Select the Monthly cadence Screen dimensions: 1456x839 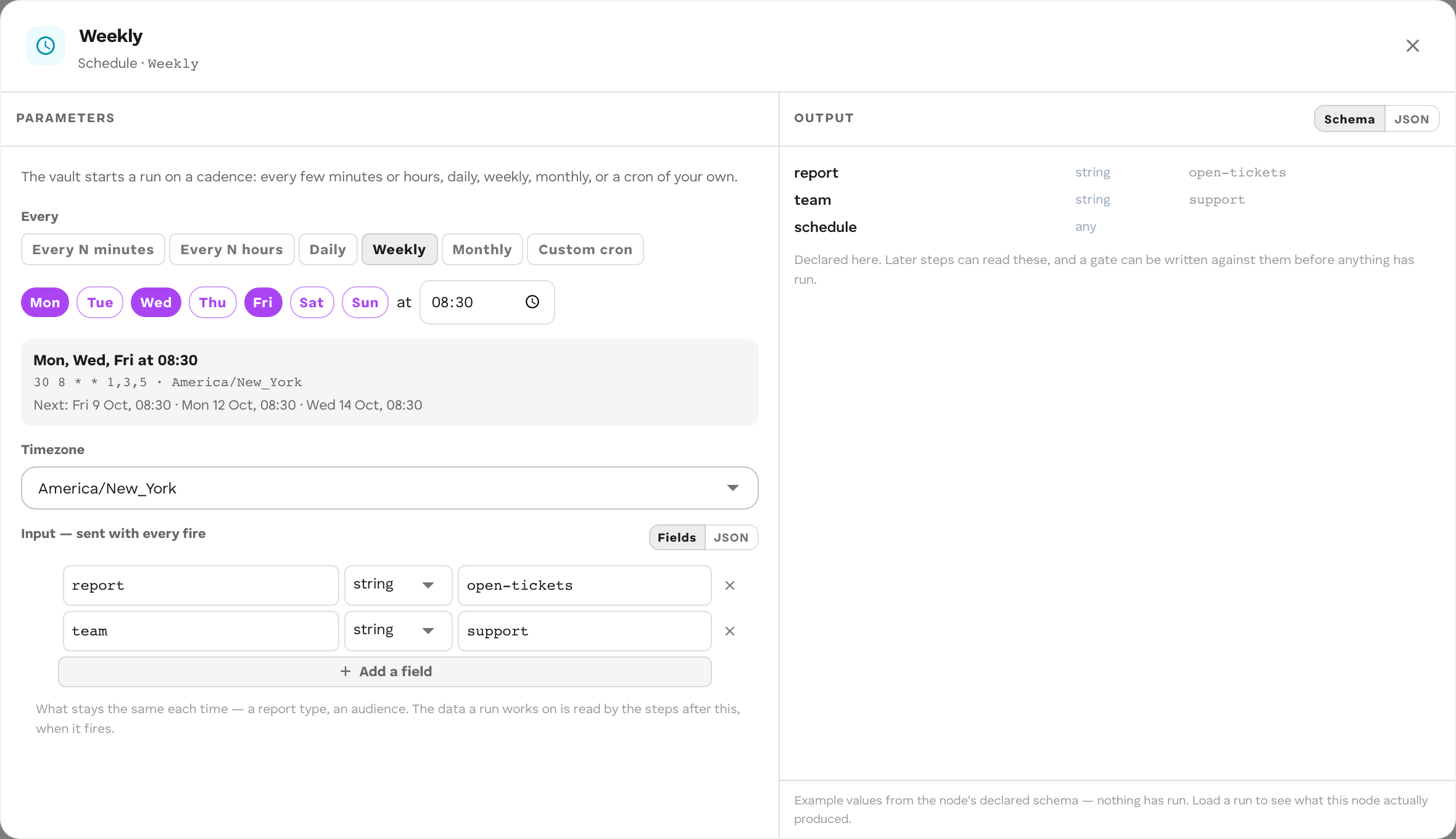pos(482,249)
